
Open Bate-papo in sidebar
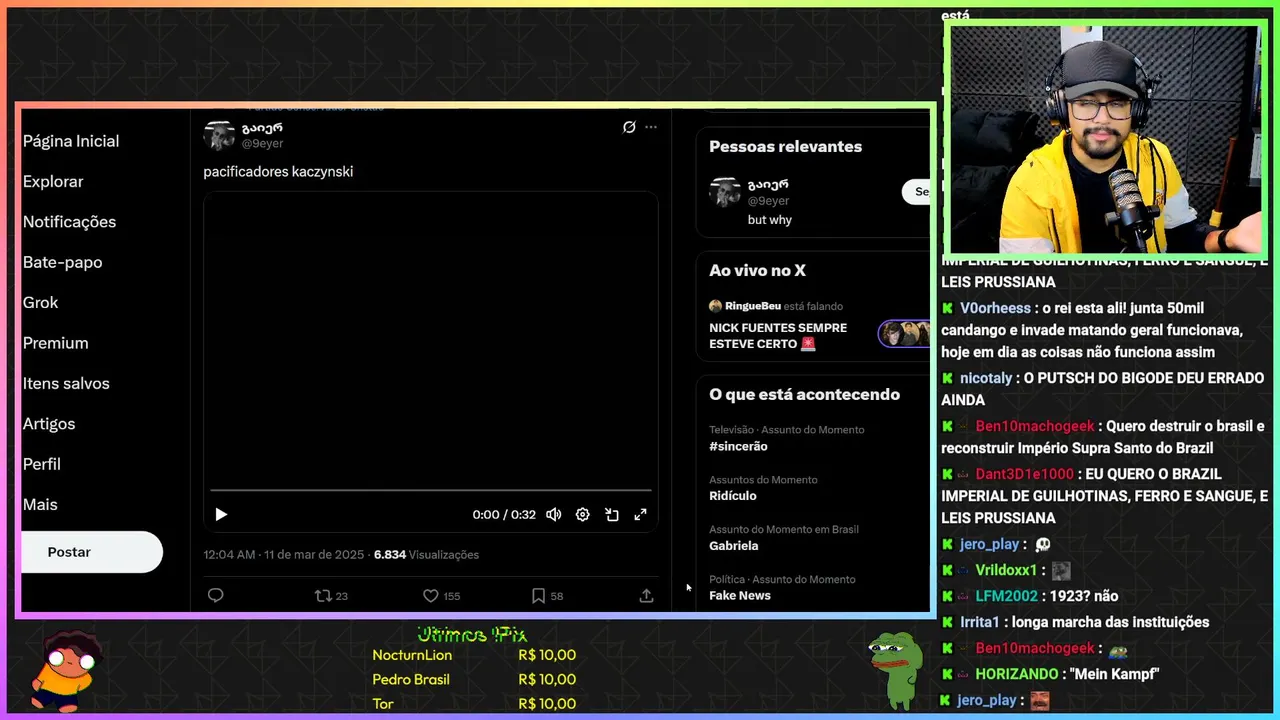[62, 262]
